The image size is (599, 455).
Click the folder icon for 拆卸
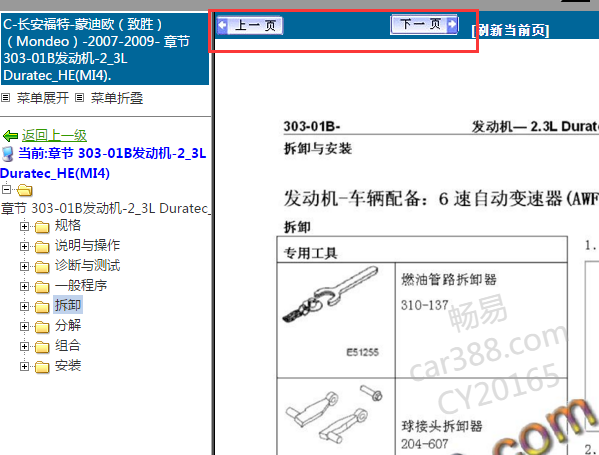[x=42, y=307]
